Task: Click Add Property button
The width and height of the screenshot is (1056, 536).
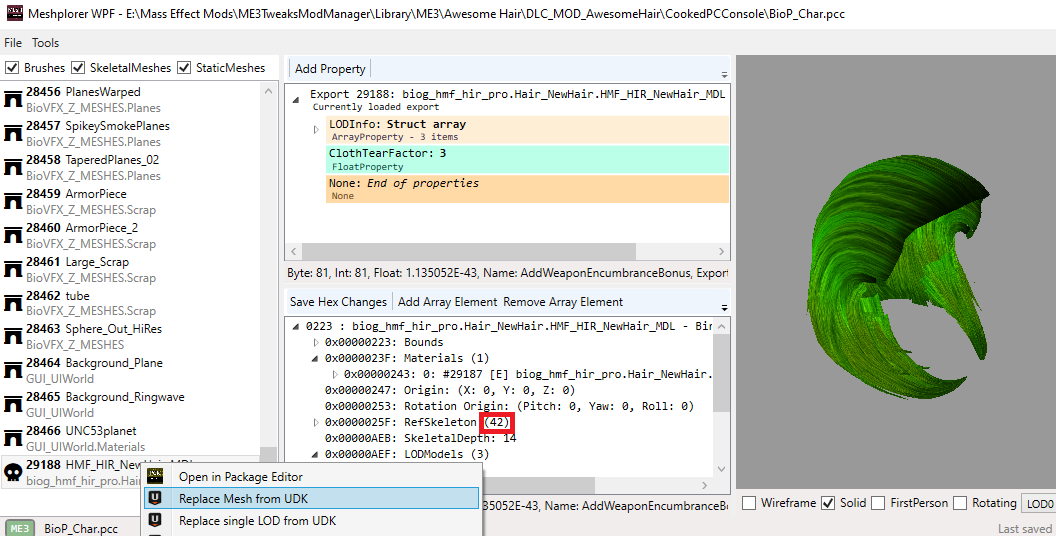Action: click(x=330, y=69)
